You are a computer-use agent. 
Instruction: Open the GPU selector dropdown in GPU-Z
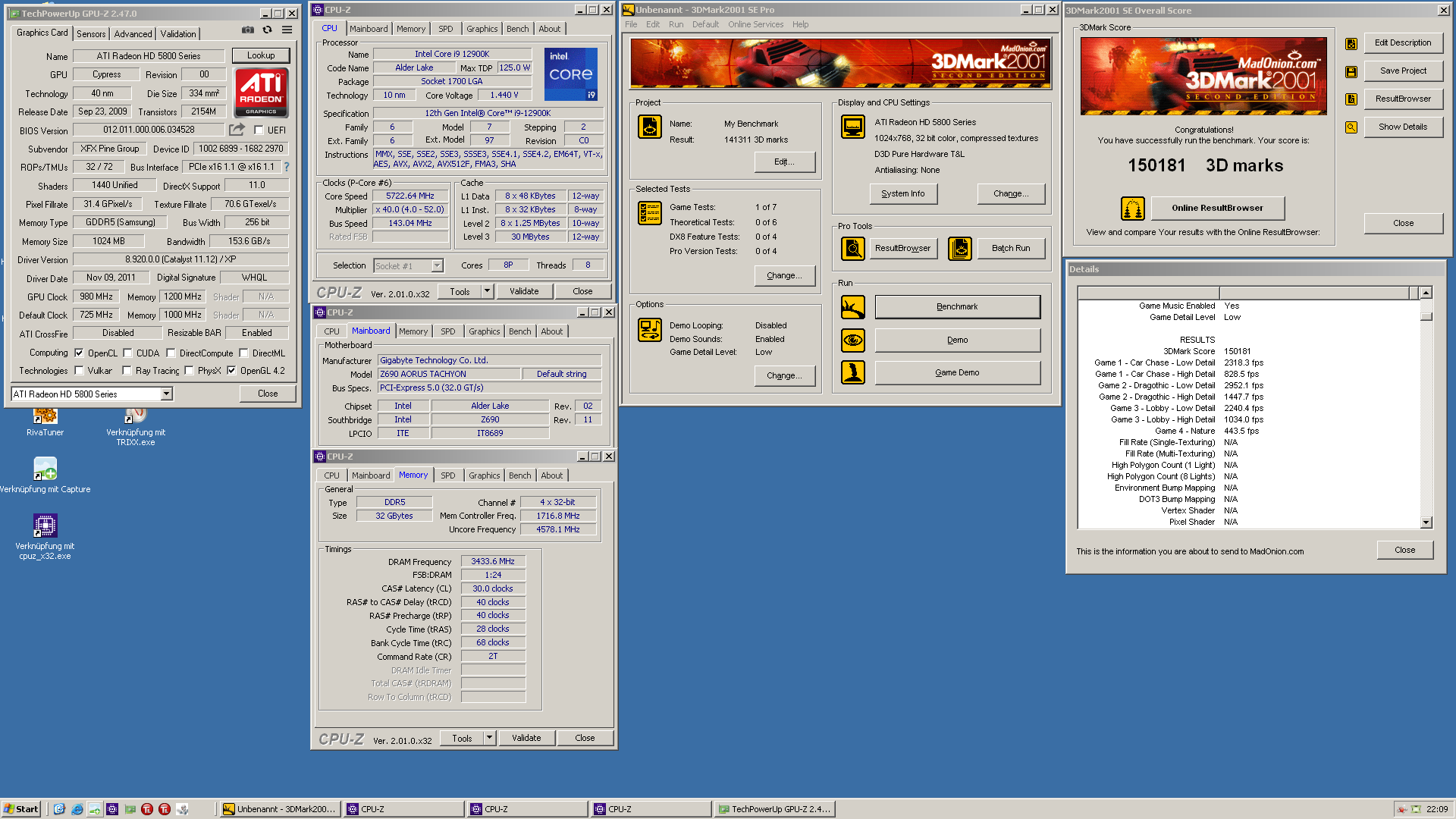166,394
